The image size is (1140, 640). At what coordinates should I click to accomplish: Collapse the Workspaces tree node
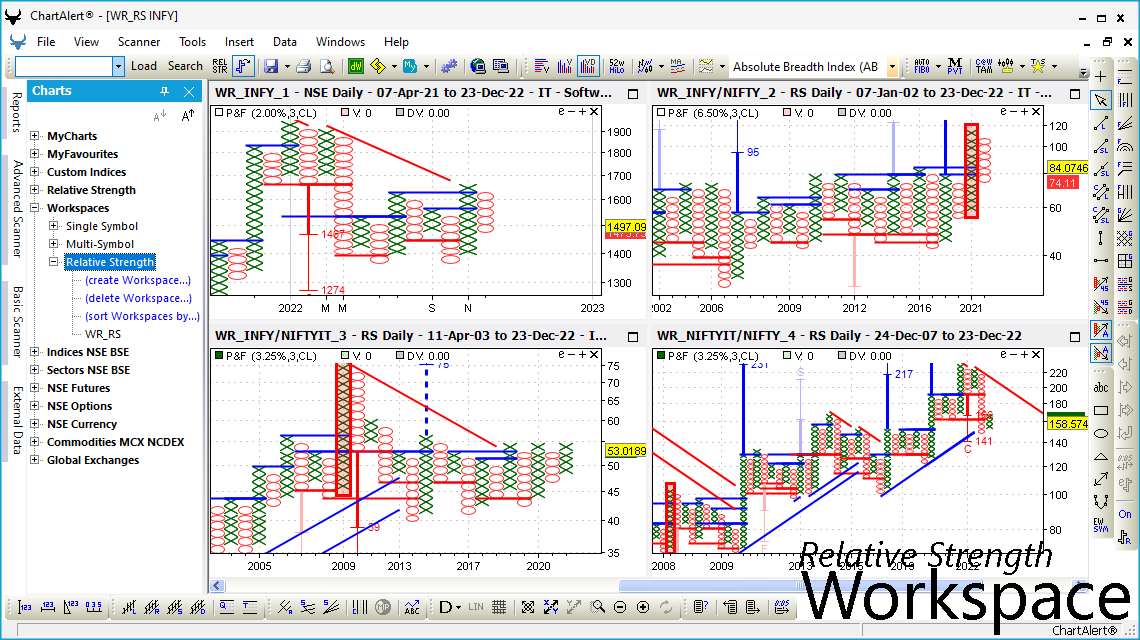tap(34, 208)
